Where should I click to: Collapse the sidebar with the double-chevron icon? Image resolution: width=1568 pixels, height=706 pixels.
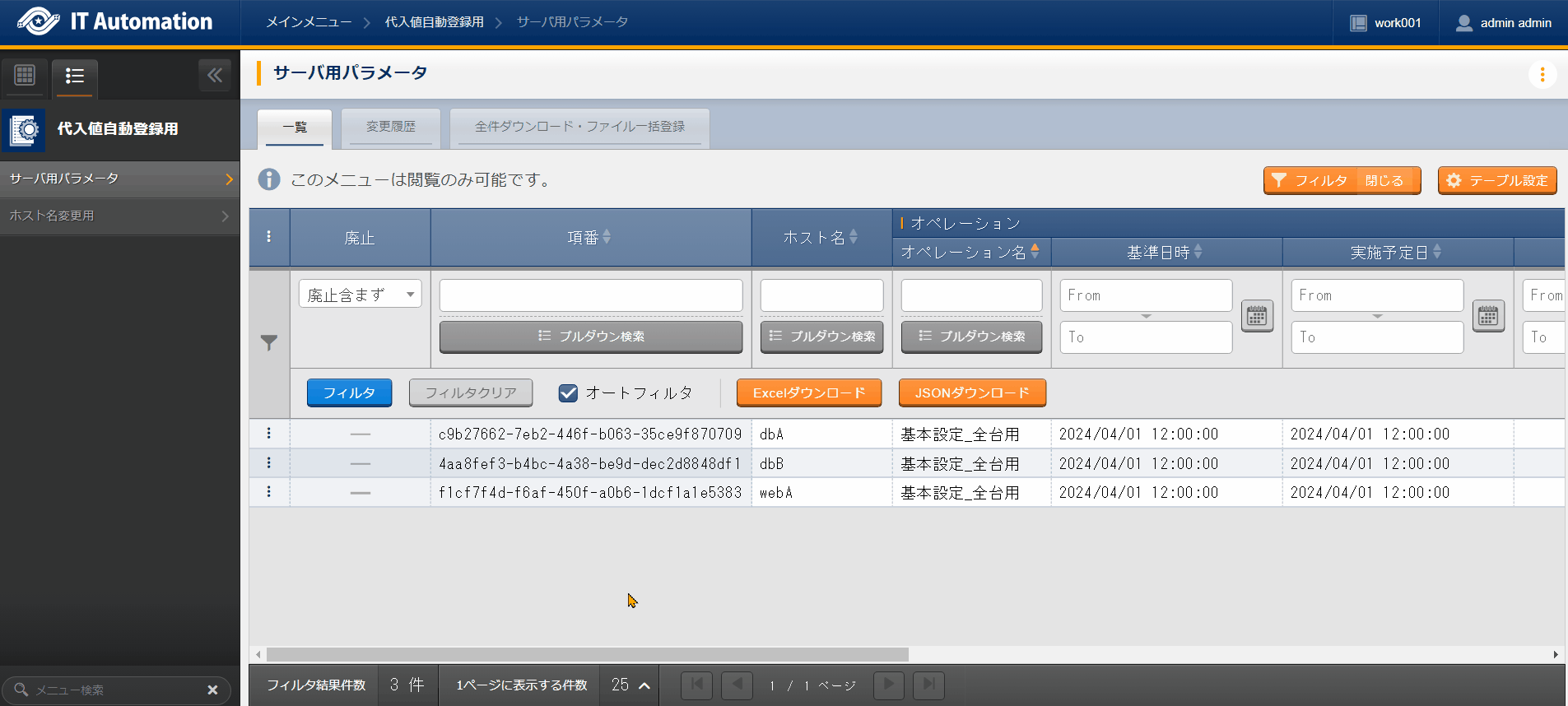click(215, 76)
